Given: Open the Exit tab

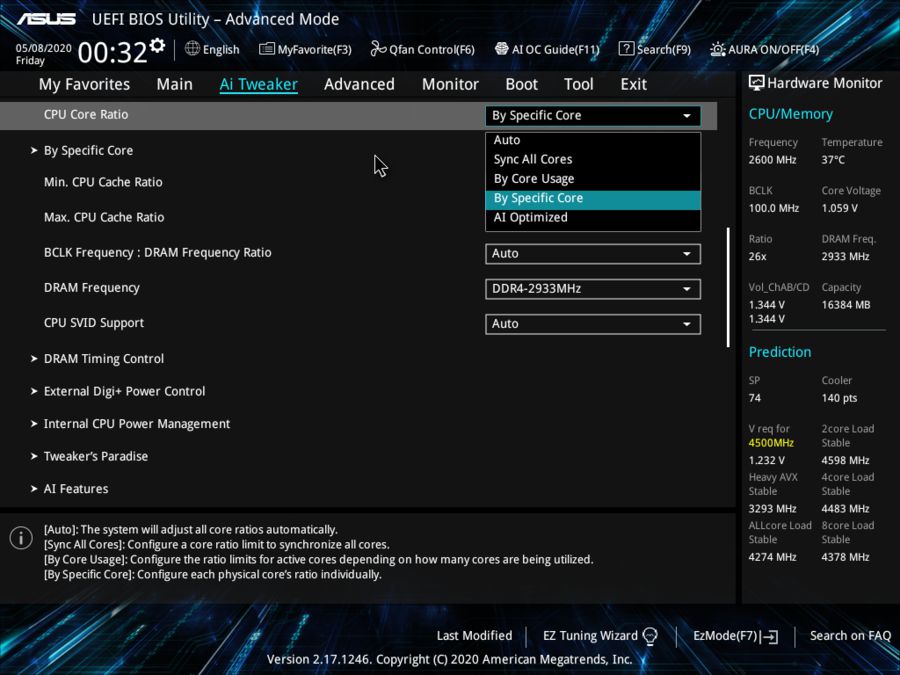Looking at the screenshot, I should 633,84.
